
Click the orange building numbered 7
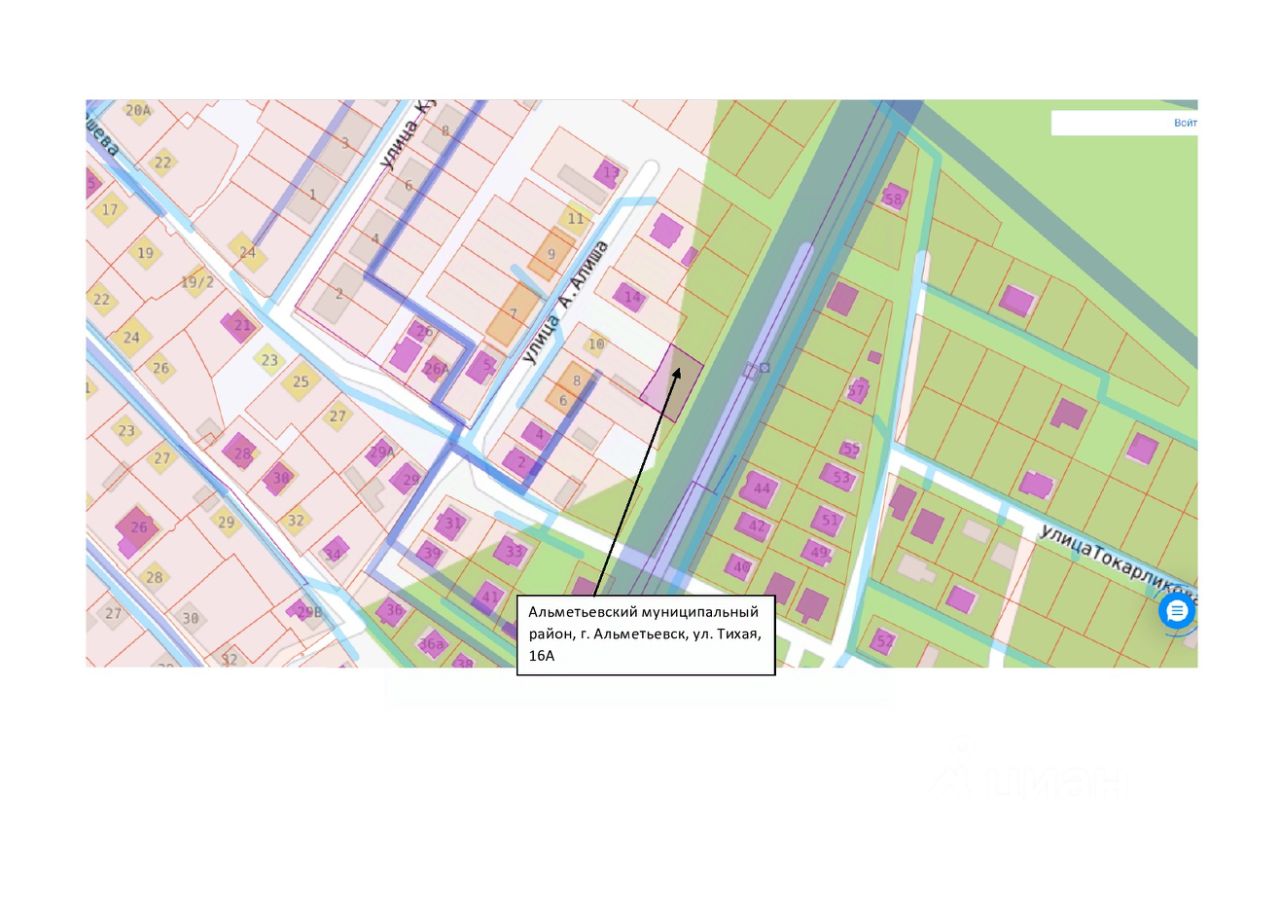(x=514, y=314)
